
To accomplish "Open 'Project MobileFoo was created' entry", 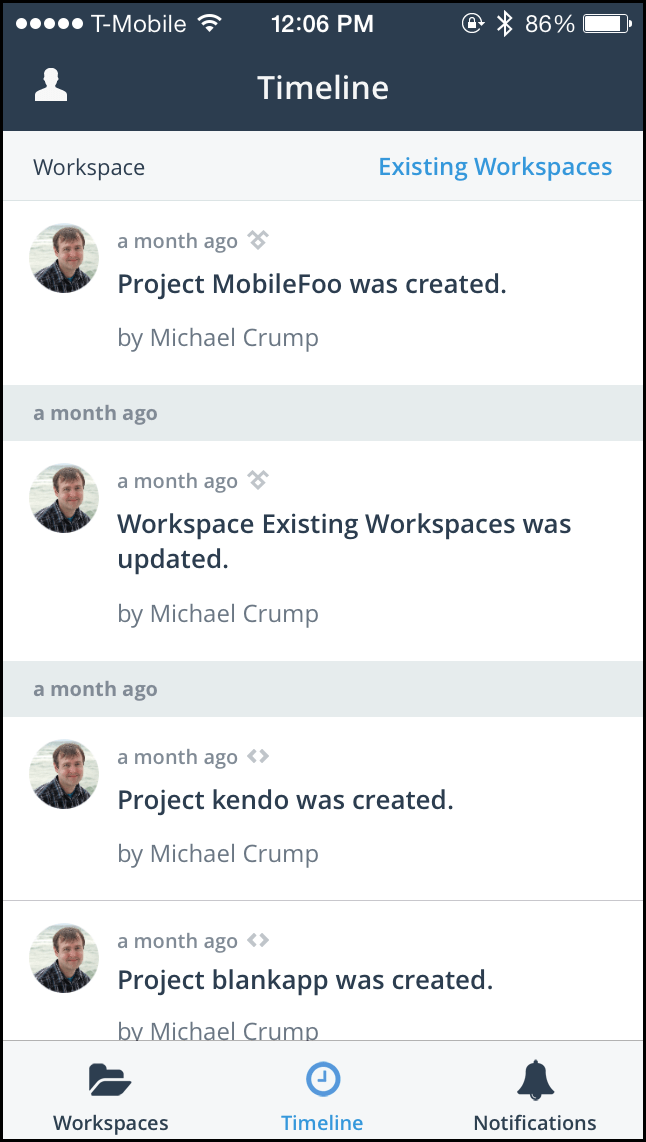I will tap(312, 284).
